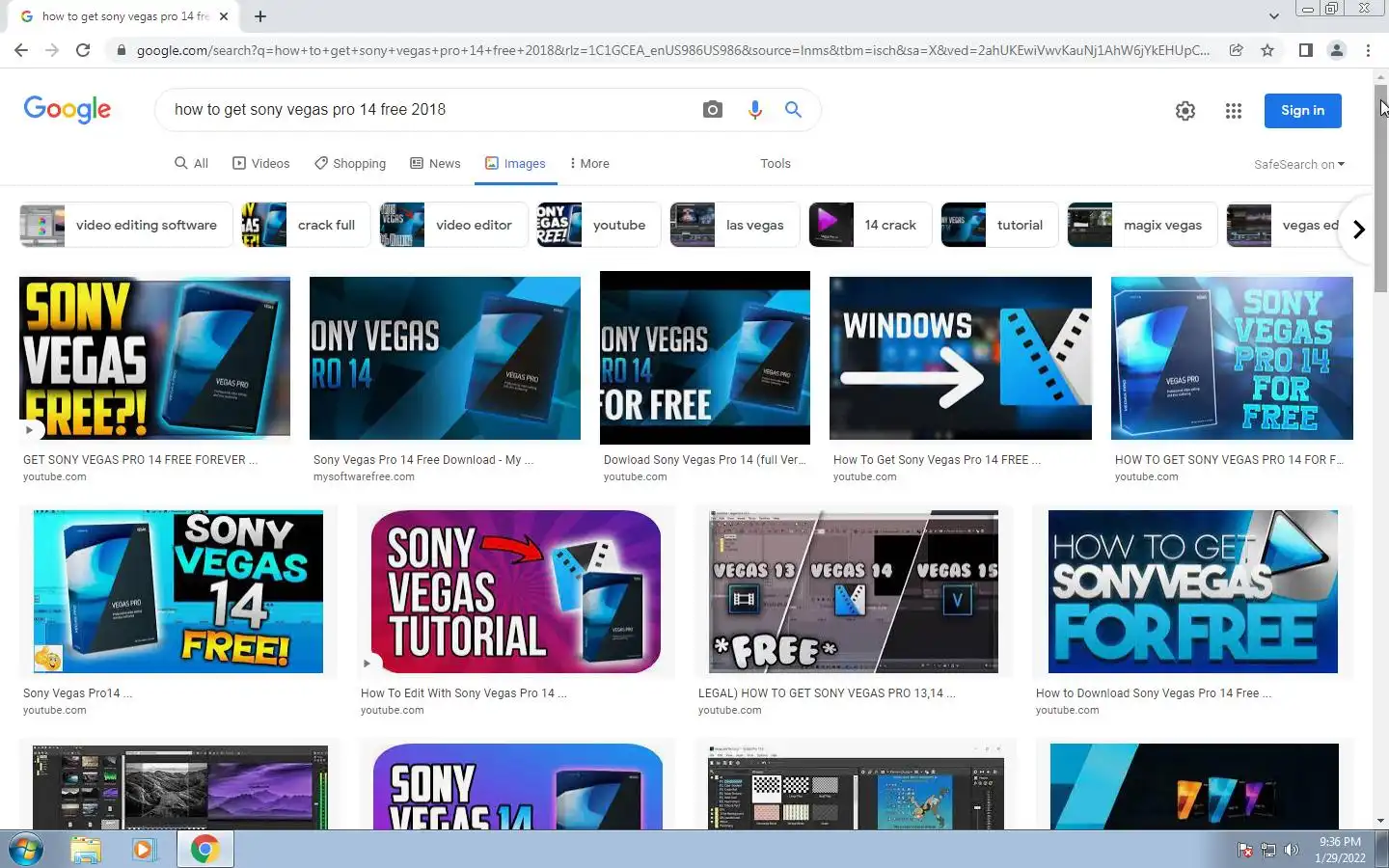Open the Windows Start menu
The height and width of the screenshot is (868, 1389).
(26, 850)
